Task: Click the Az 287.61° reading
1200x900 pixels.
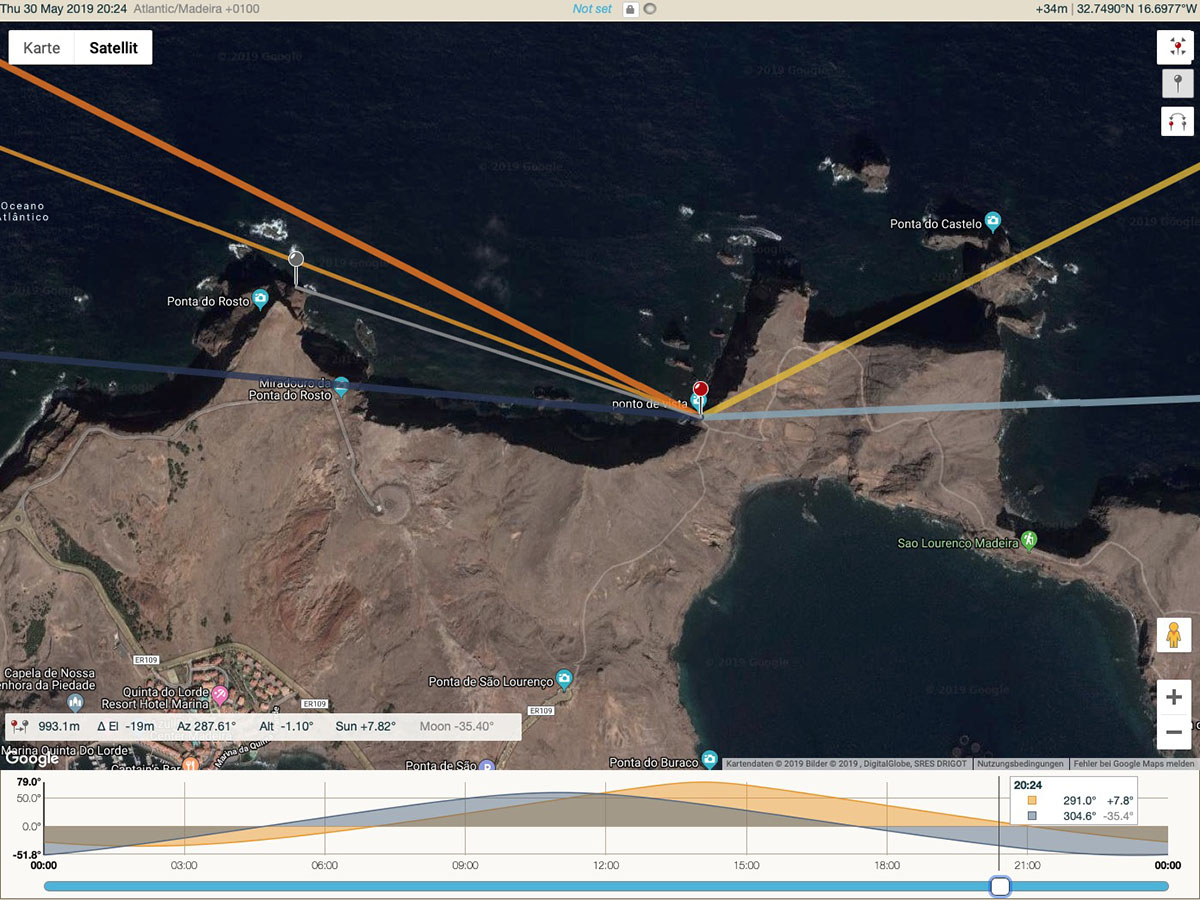Action: [x=207, y=727]
